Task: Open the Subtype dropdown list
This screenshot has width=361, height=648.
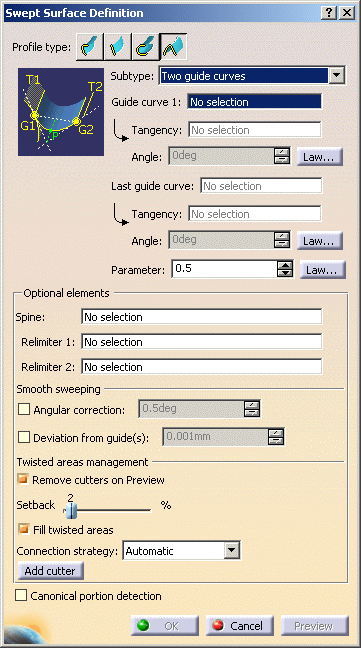Action: 337,76
